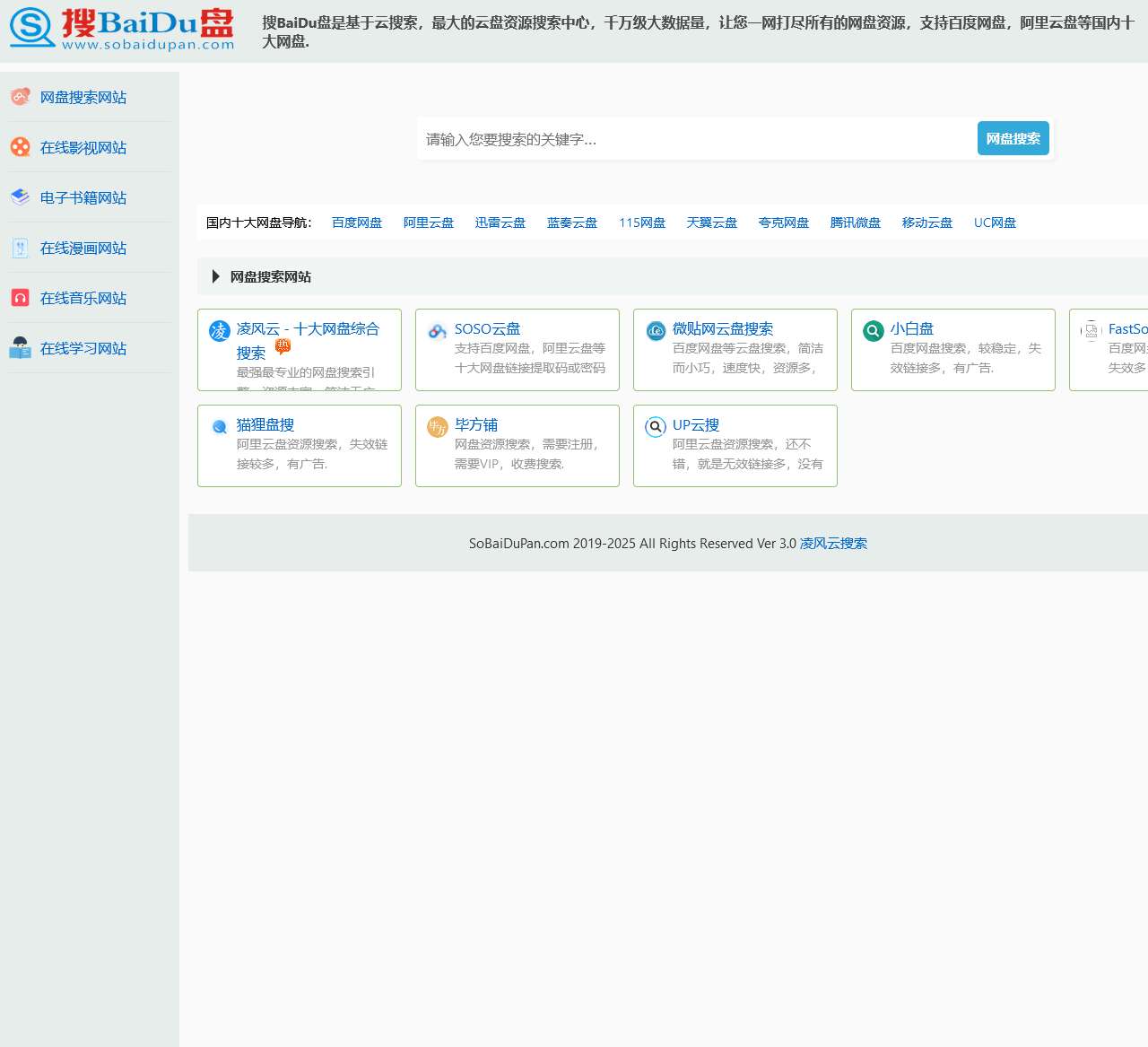
Task: Click the 猫狸盘搜 card icon
Action: pyautogui.click(x=220, y=427)
